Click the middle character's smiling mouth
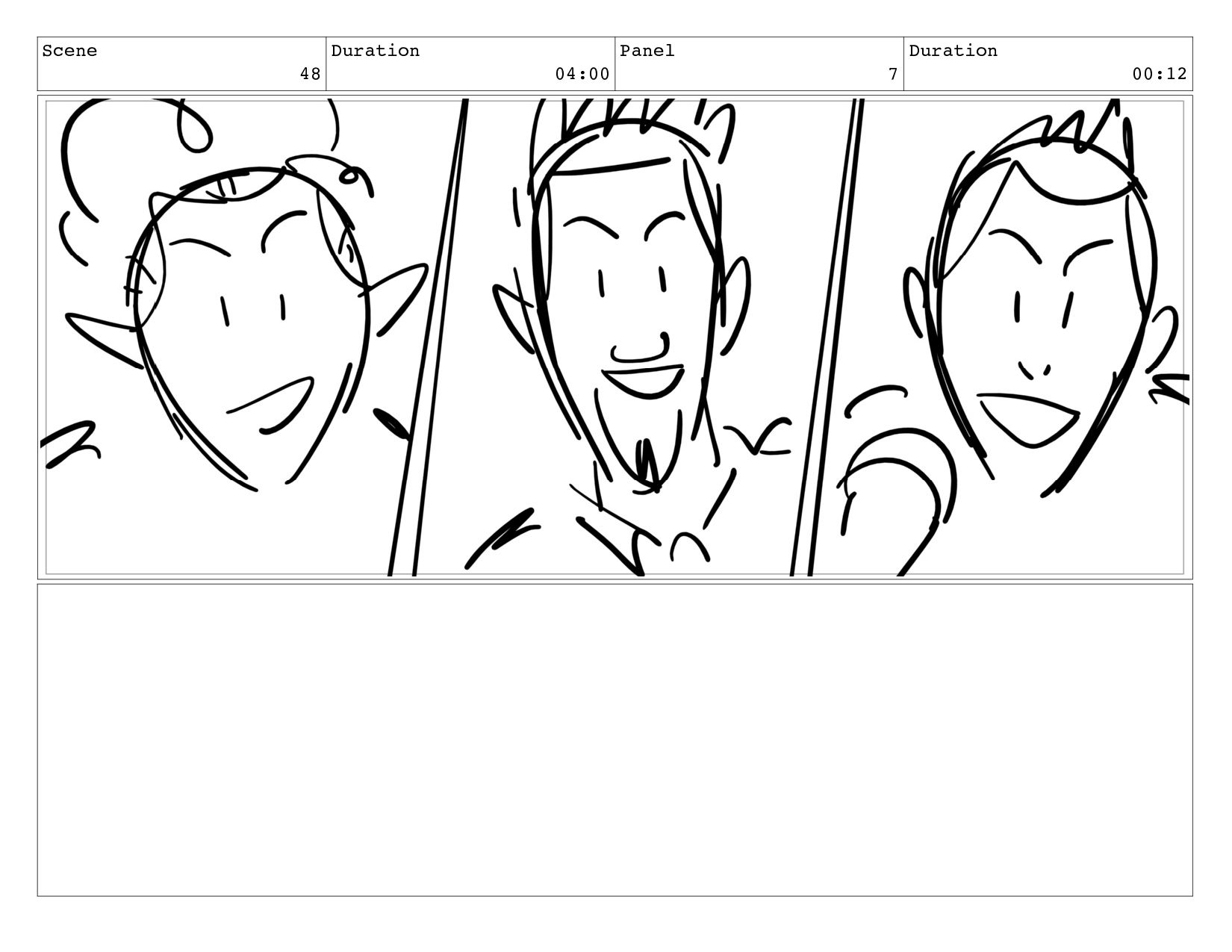The width and height of the screenshot is (1232, 952). tap(643, 381)
